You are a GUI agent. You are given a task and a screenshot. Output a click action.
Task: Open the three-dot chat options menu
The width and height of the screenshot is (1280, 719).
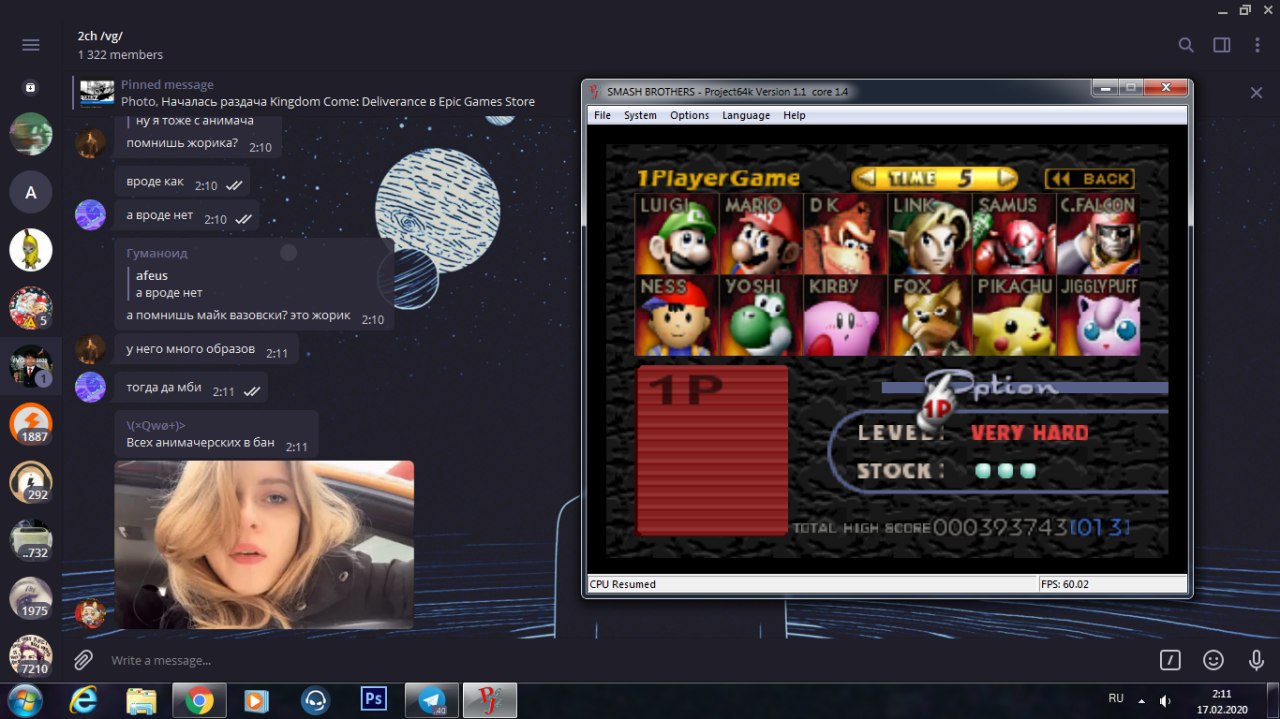[1257, 45]
